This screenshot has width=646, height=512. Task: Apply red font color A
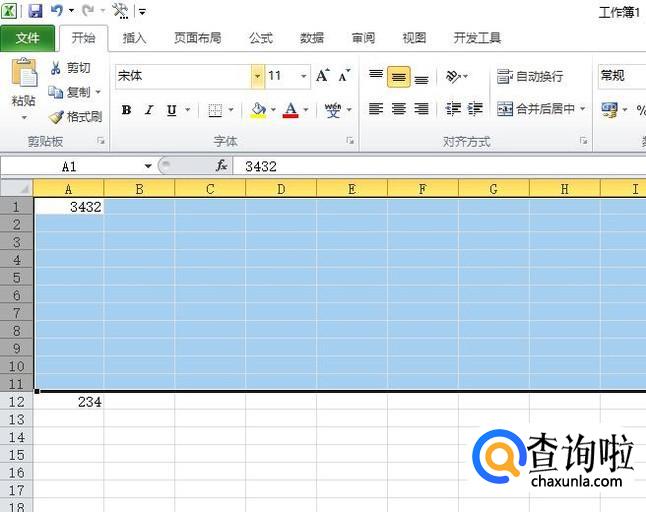[290, 110]
